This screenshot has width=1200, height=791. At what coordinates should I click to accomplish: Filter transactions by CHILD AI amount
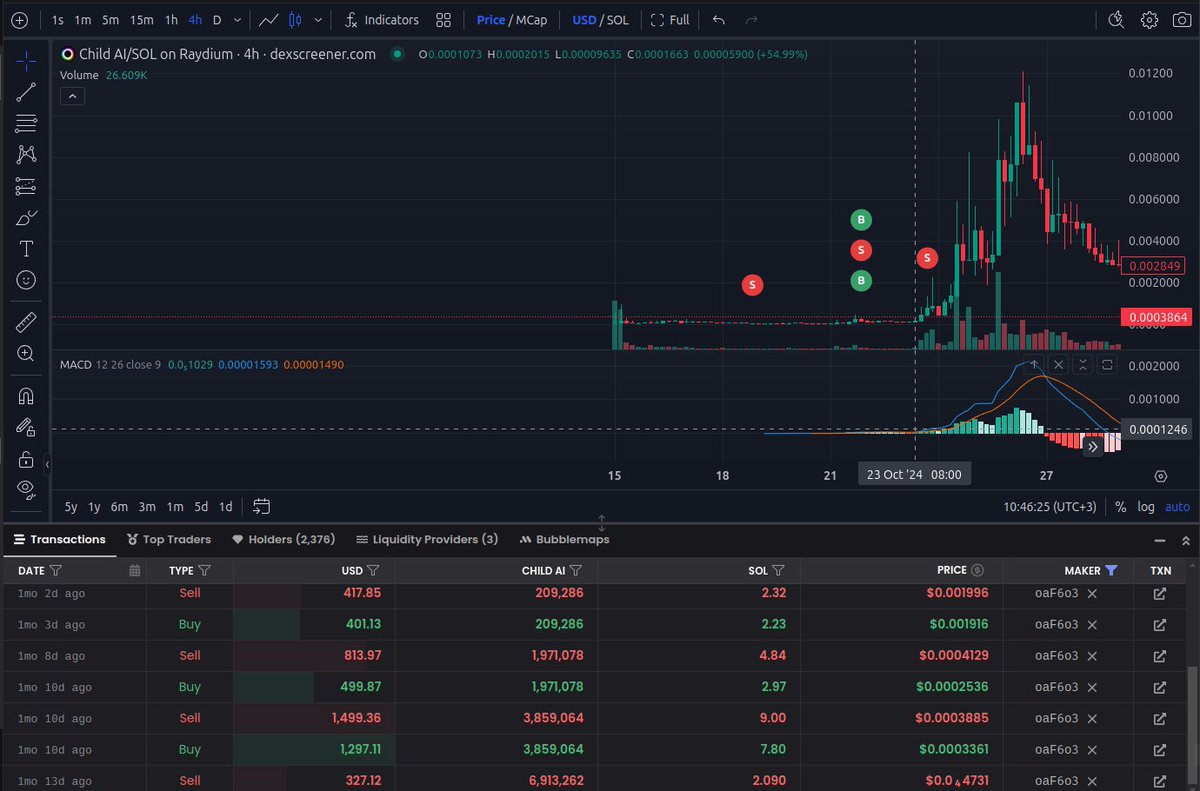[x=578, y=570]
